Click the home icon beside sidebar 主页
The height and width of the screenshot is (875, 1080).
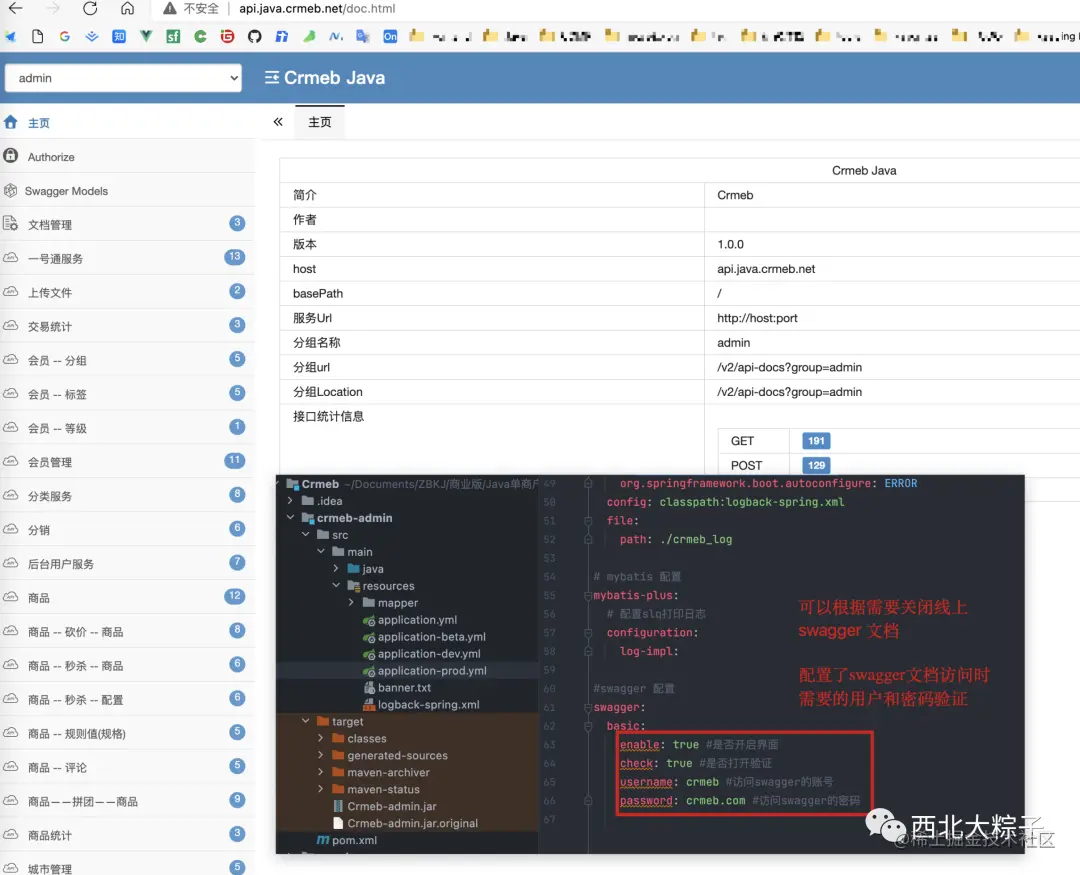(x=10, y=123)
